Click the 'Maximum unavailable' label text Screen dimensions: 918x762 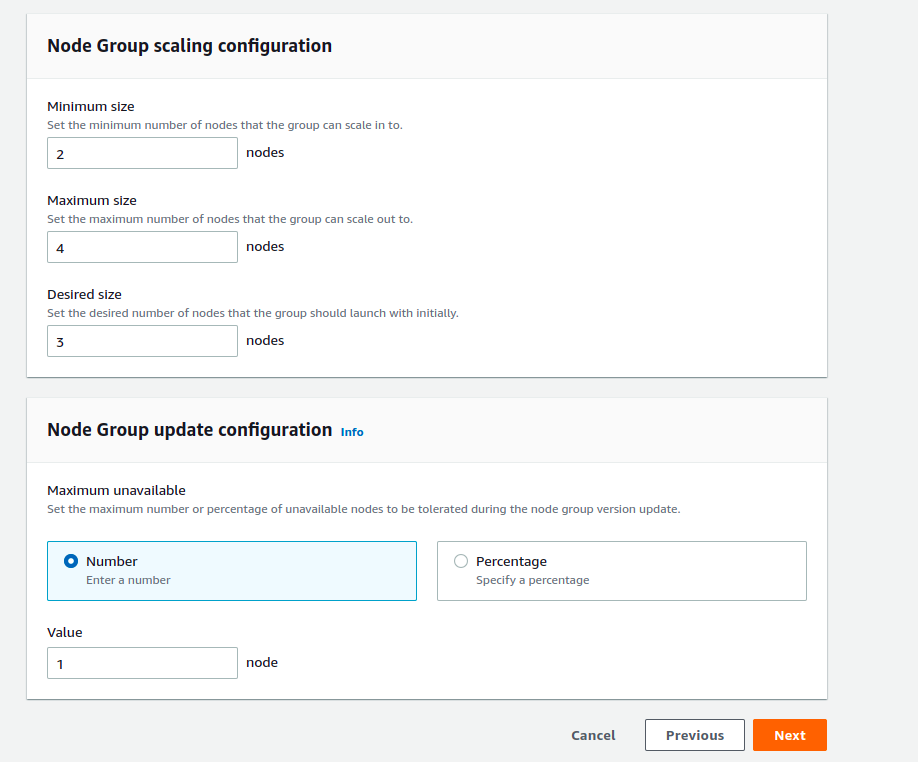tap(116, 490)
